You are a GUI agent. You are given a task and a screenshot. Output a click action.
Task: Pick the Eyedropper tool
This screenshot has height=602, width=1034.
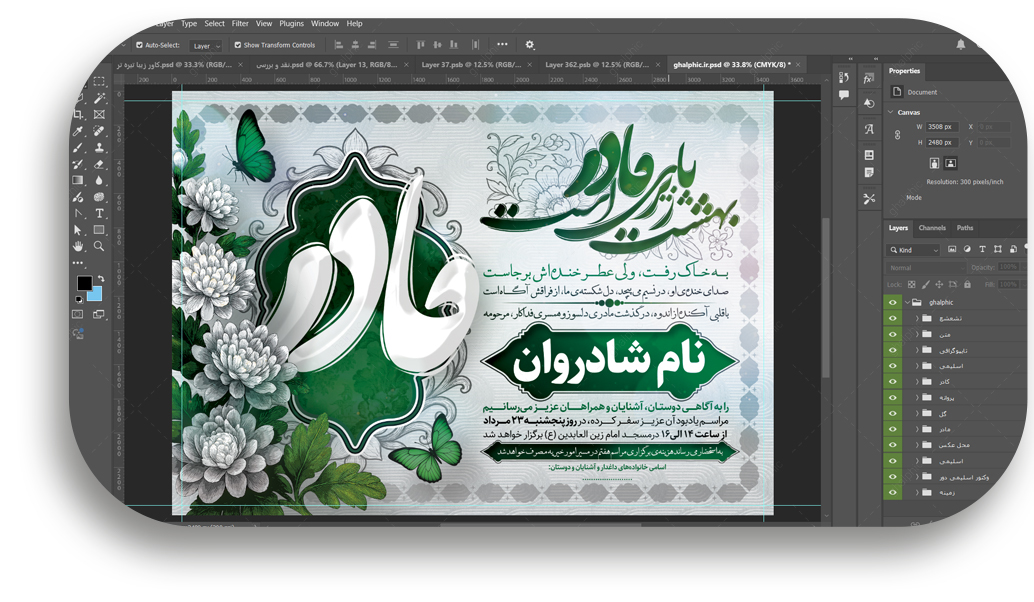point(79,132)
